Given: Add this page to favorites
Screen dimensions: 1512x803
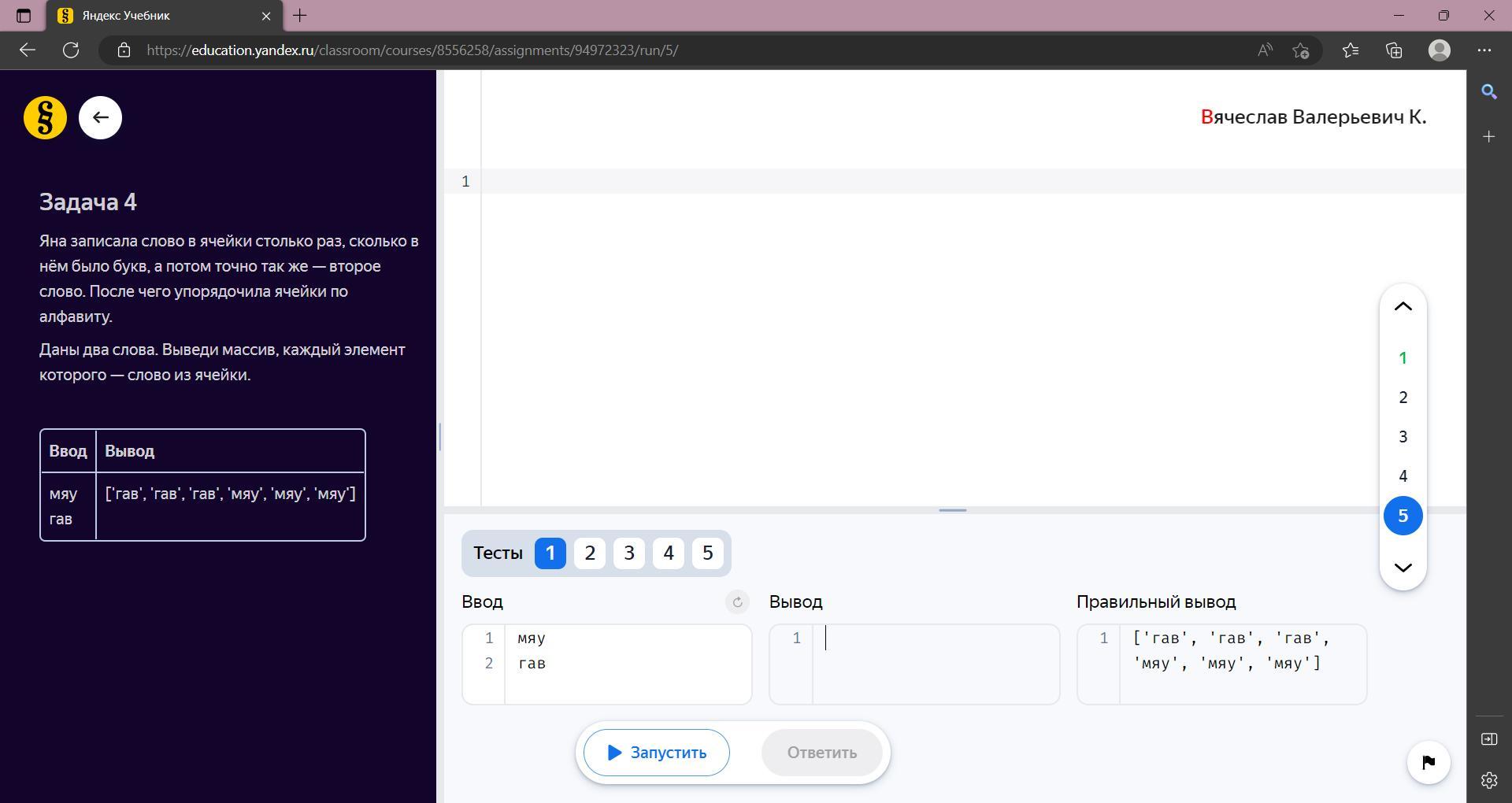Looking at the screenshot, I should (1301, 50).
